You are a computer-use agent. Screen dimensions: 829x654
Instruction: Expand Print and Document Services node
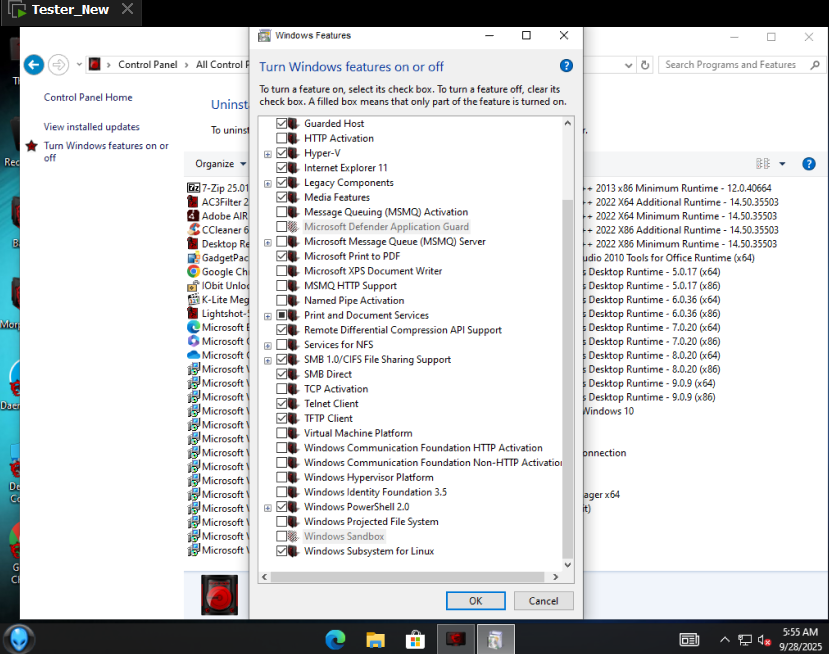coord(268,316)
